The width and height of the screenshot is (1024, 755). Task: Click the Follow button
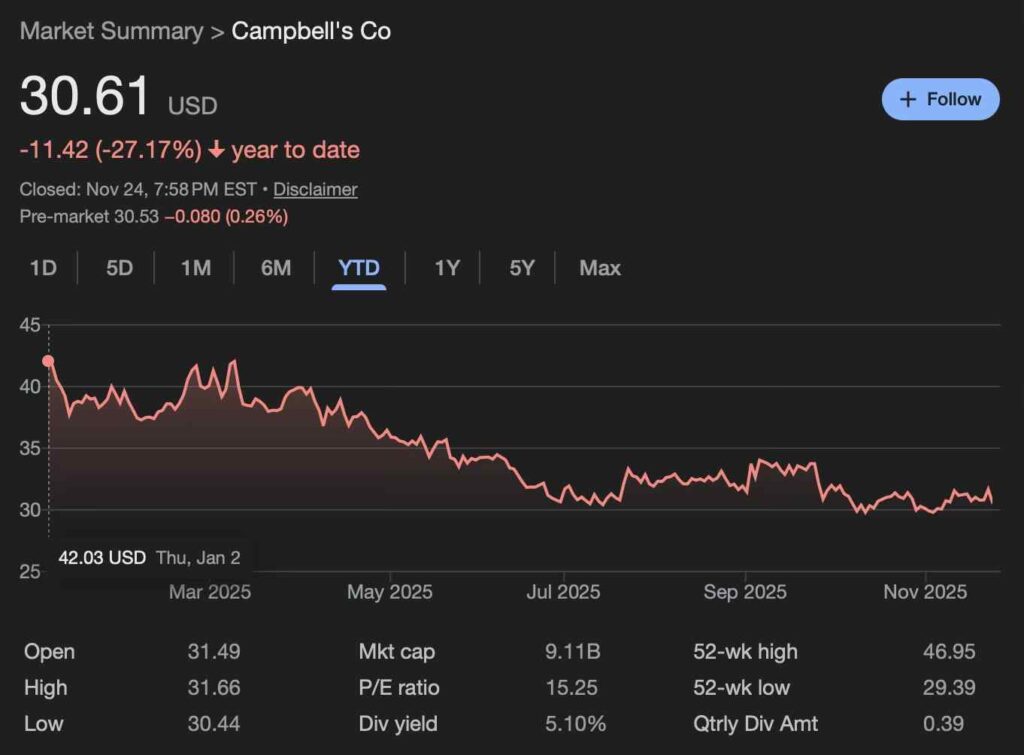click(940, 99)
